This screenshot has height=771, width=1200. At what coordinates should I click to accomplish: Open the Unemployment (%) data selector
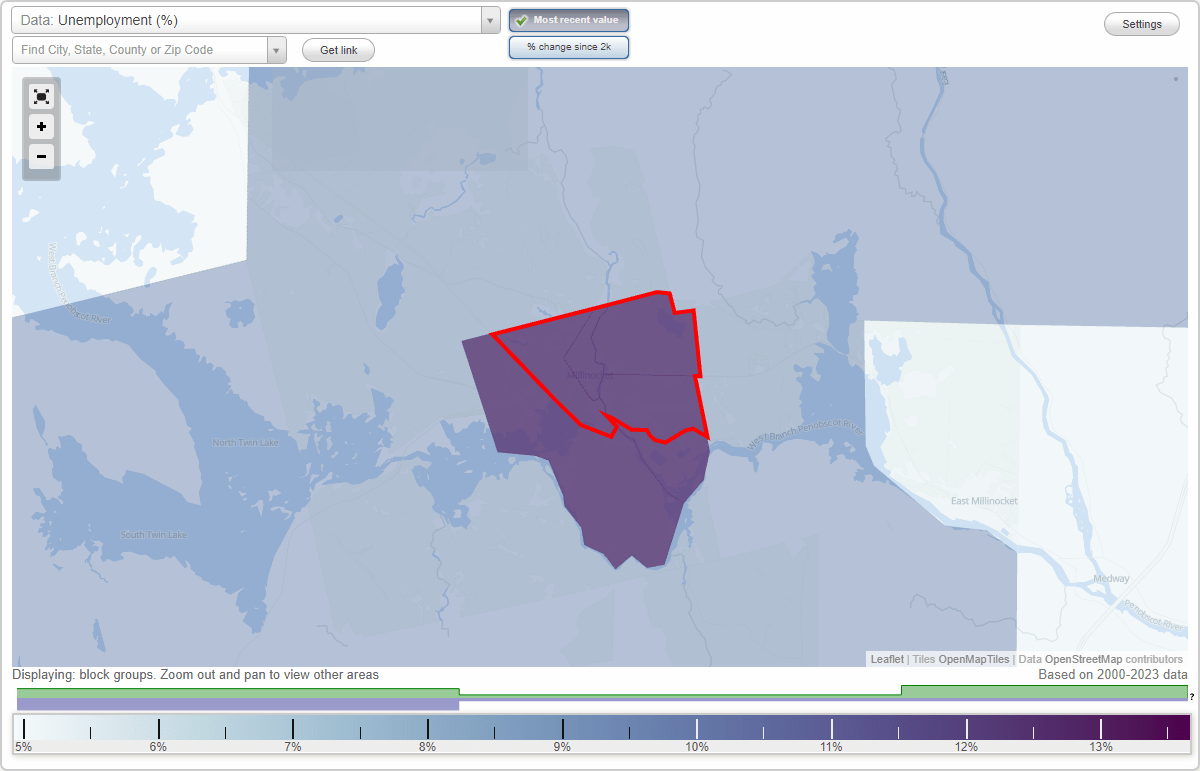click(250, 19)
